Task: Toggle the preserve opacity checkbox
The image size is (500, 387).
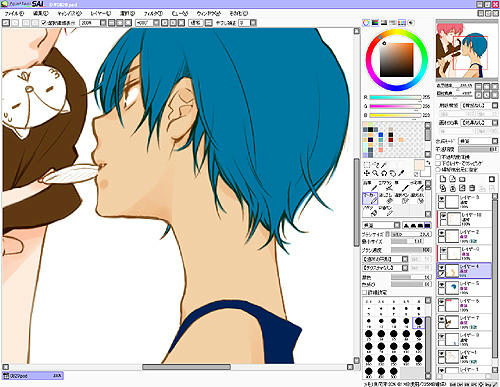Action: click(439, 157)
